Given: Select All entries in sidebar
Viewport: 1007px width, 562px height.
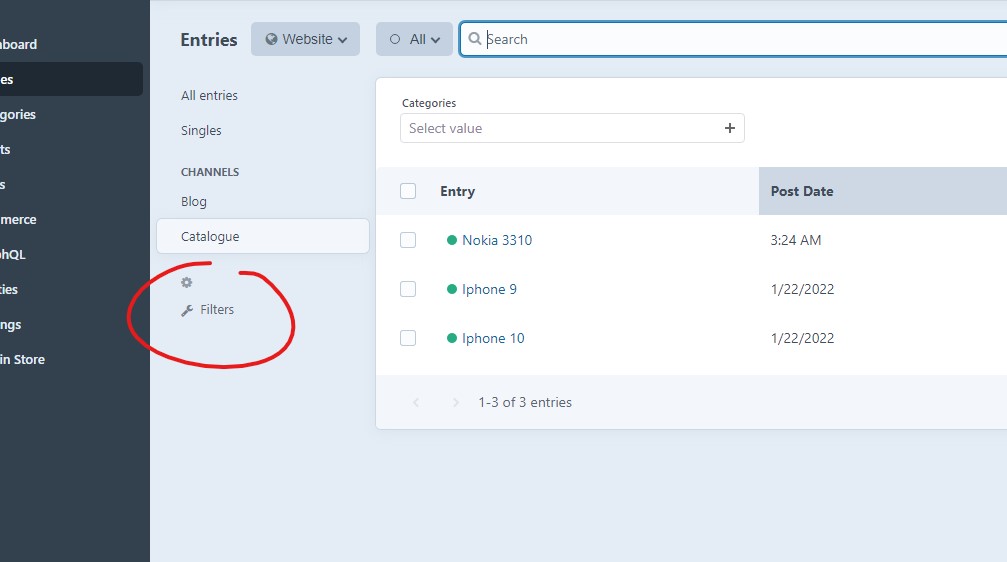Looking at the screenshot, I should click(x=209, y=95).
